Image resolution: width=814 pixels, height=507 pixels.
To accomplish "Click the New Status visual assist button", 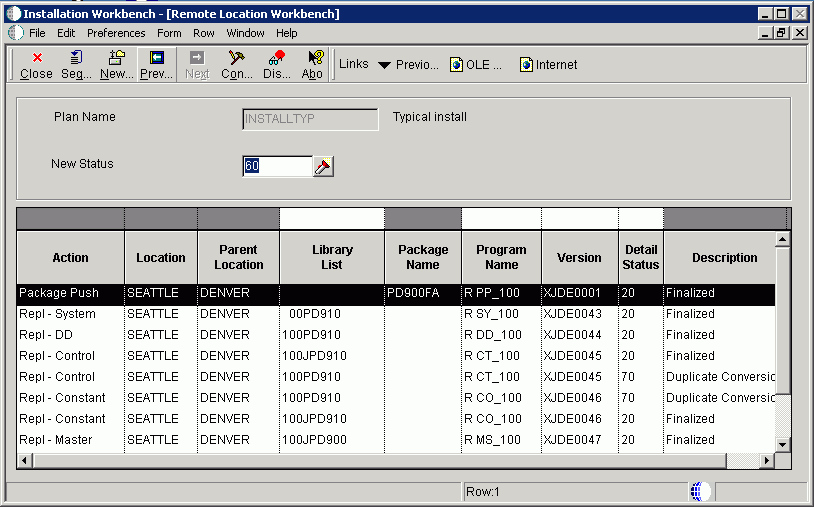I will 323,167.
